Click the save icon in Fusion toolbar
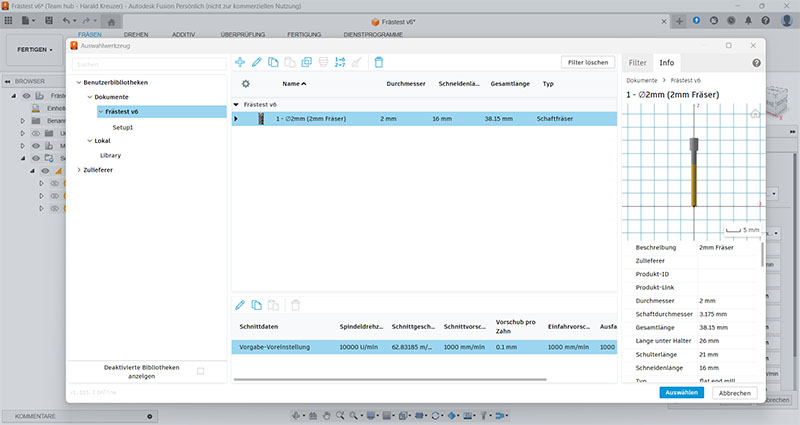Viewport: 800px width, 425px height. coord(49,20)
